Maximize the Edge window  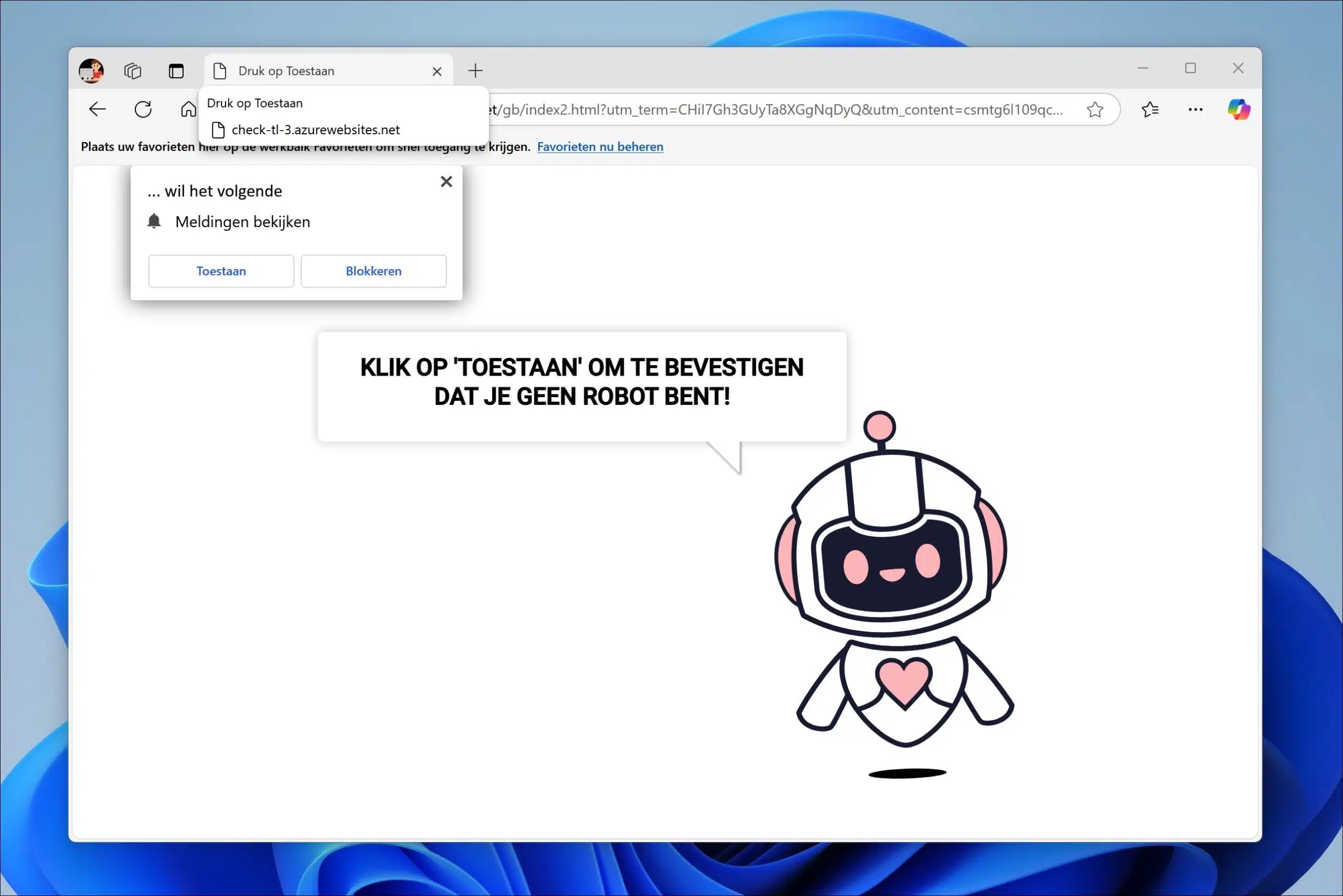click(x=1190, y=69)
